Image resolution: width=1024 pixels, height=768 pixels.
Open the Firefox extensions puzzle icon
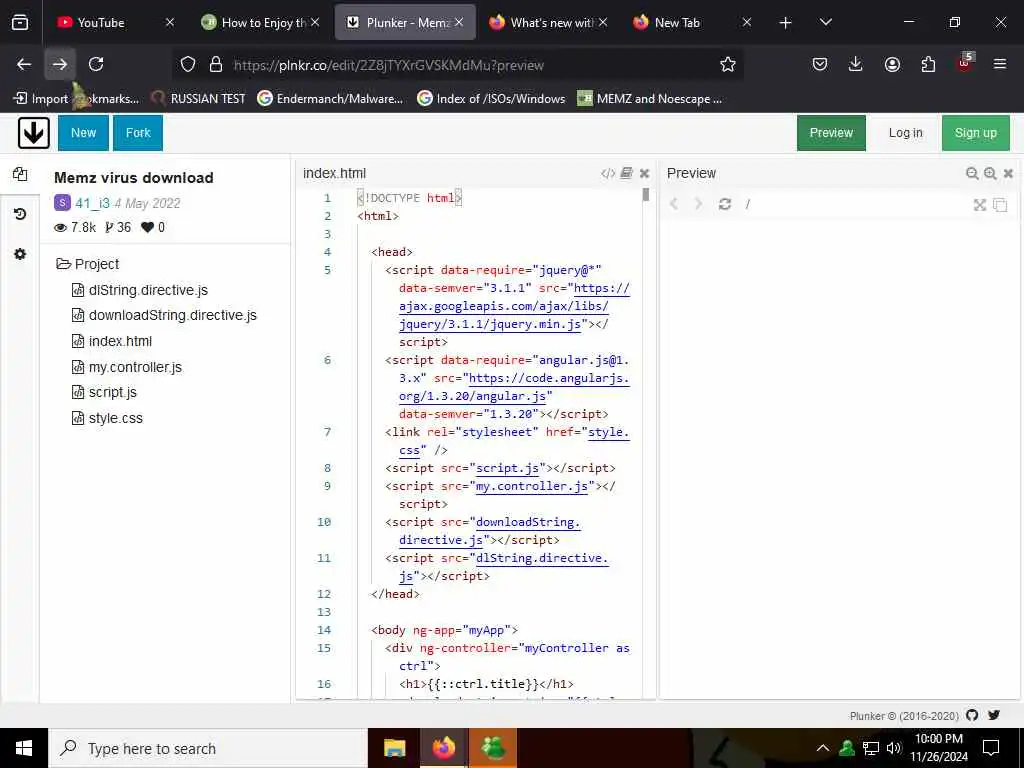928,64
